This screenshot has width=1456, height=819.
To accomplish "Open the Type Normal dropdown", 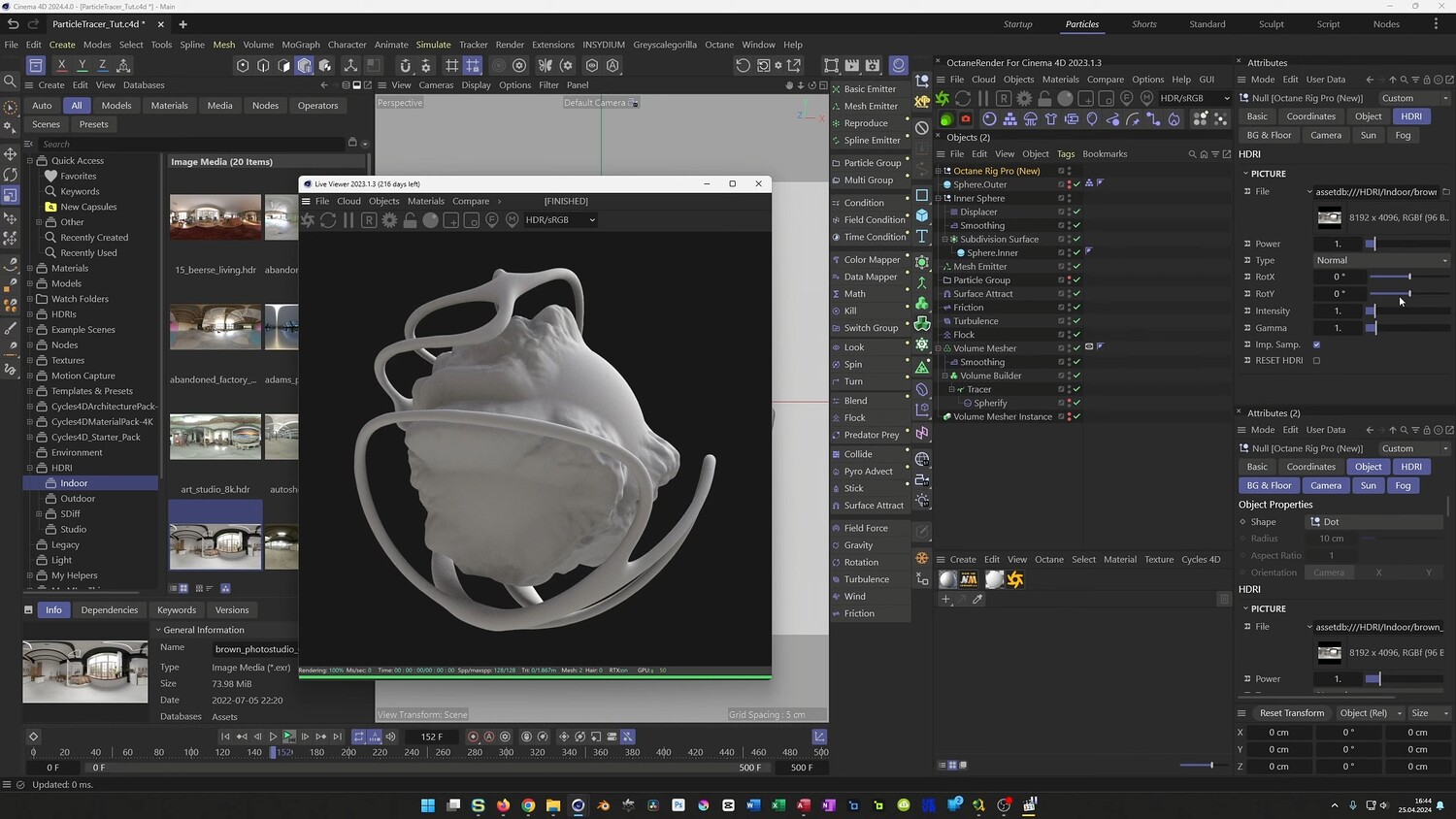I will pyautogui.click(x=1381, y=260).
